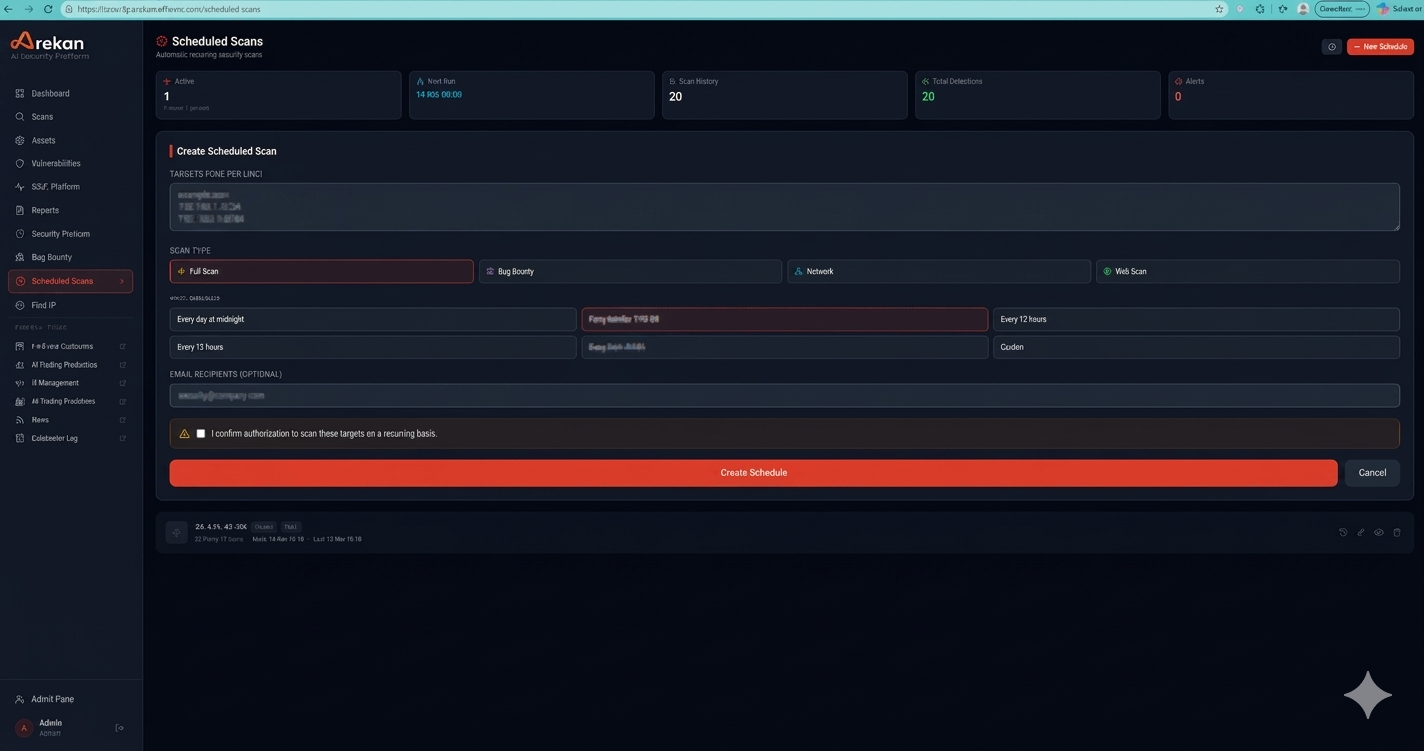
Task: Choose Every day at midnight frequency
Action: (x=371, y=319)
